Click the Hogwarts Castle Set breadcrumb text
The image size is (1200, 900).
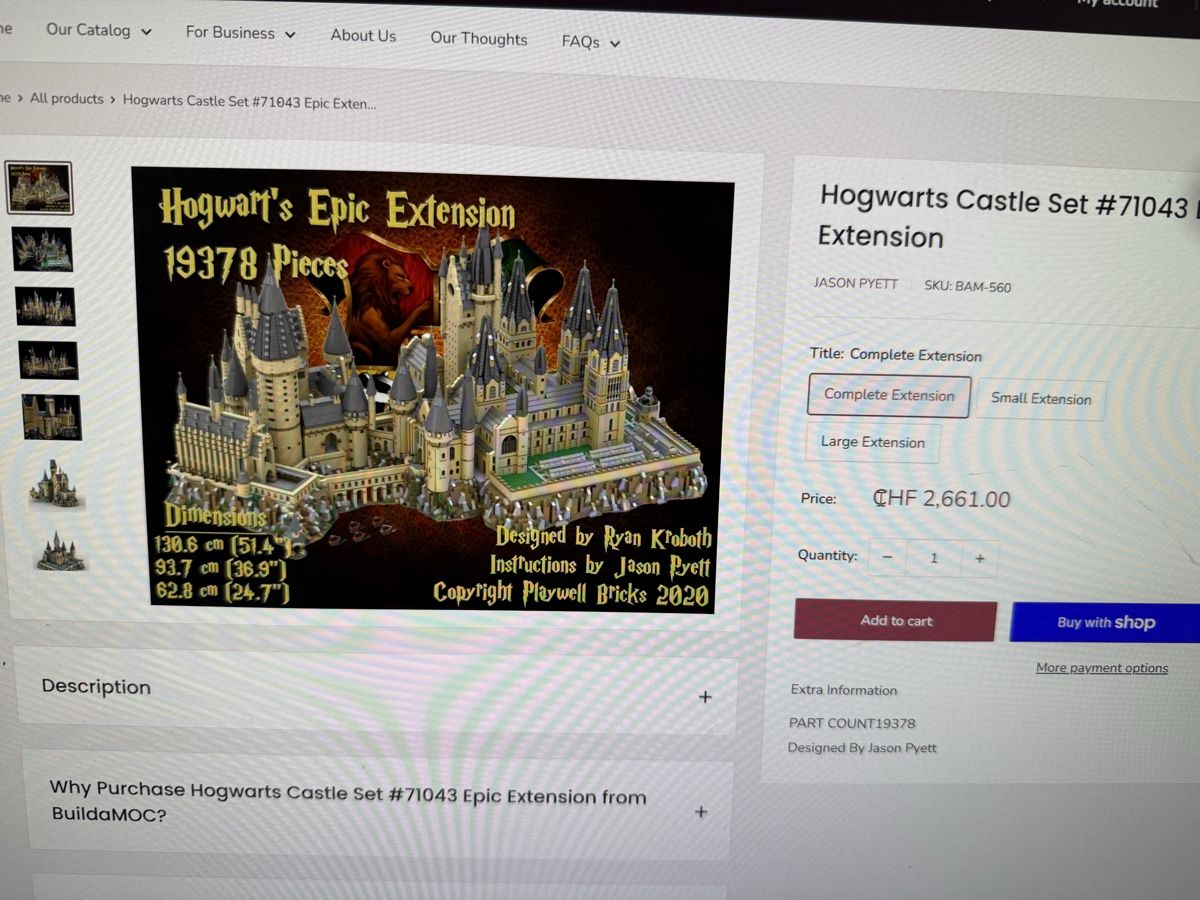[x=250, y=102]
